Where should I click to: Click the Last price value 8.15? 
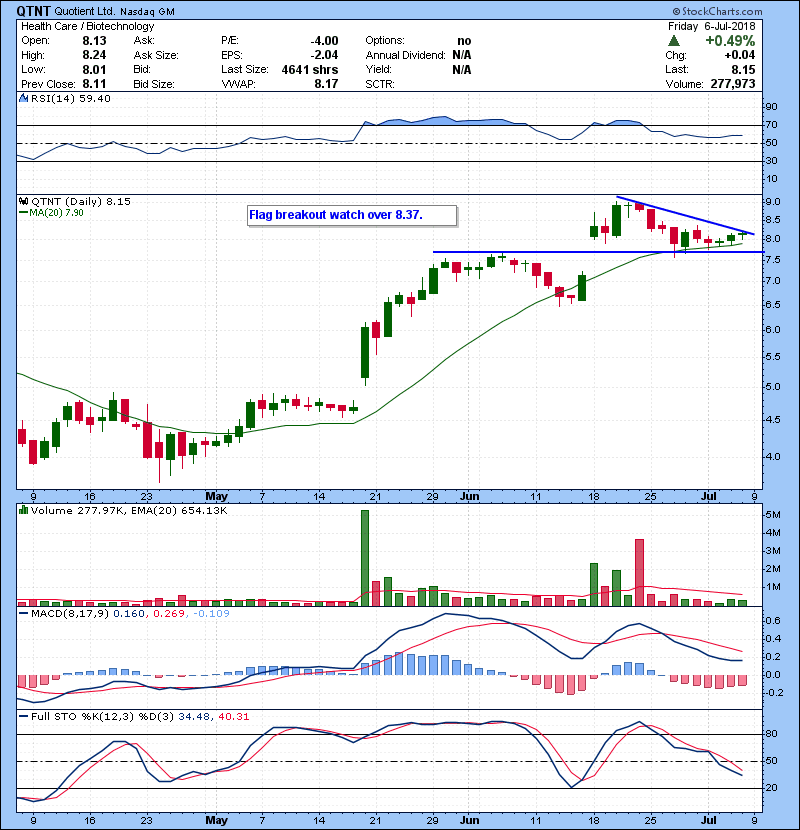(743, 69)
